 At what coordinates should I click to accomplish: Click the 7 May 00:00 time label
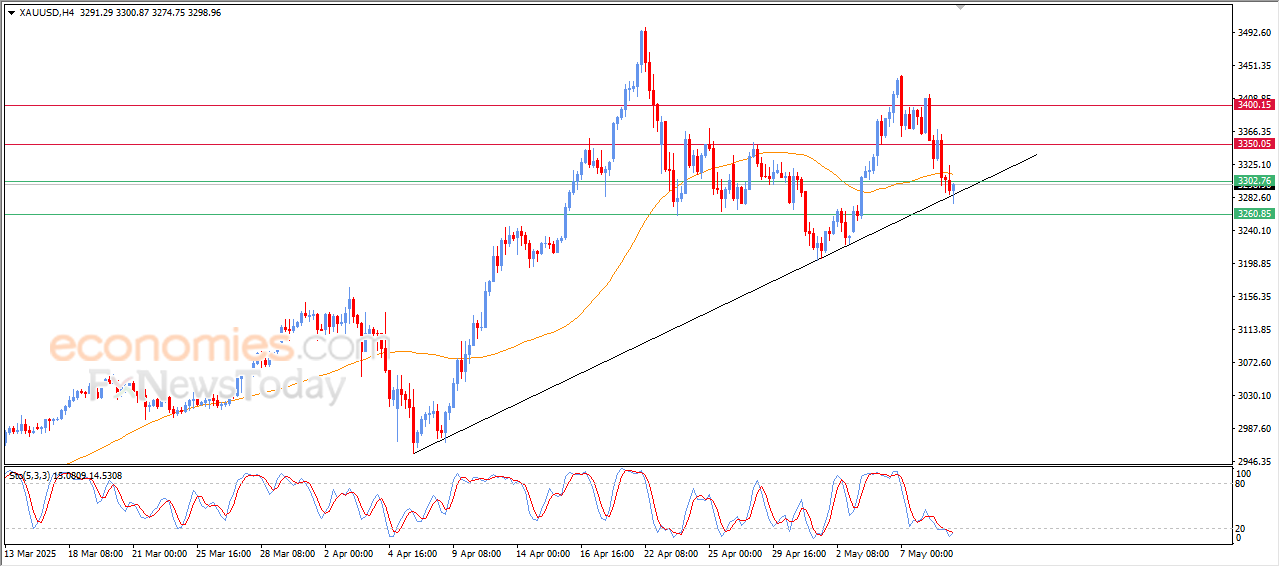[x=926, y=552]
